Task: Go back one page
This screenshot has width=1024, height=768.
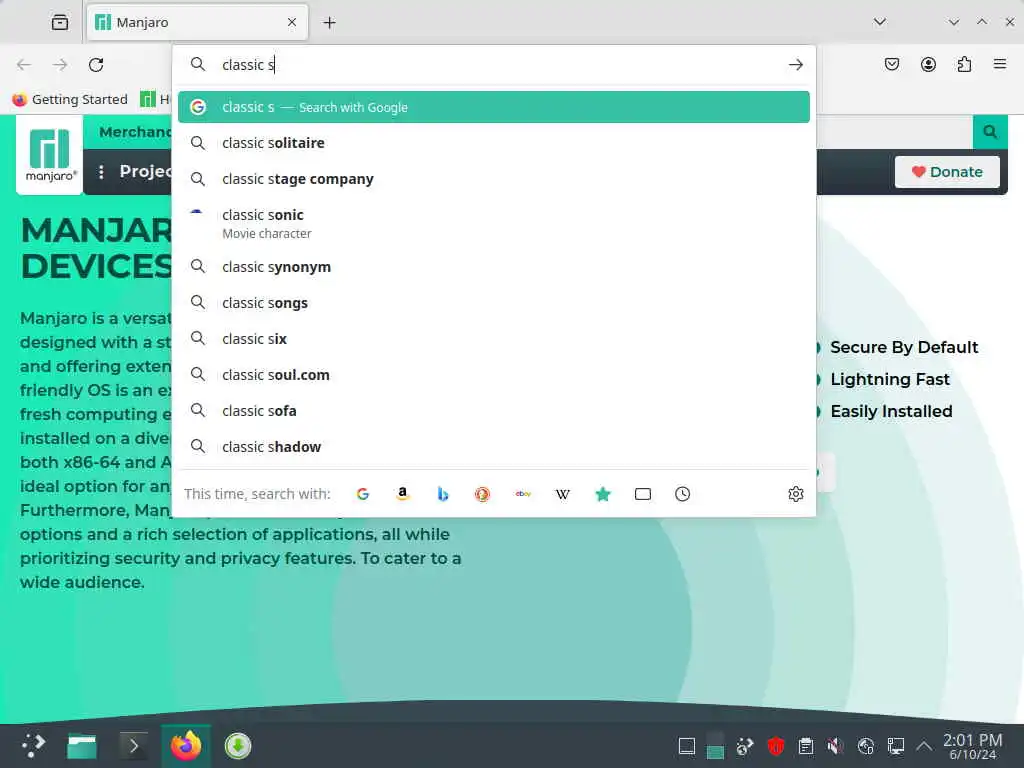Action: coord(24,65)
